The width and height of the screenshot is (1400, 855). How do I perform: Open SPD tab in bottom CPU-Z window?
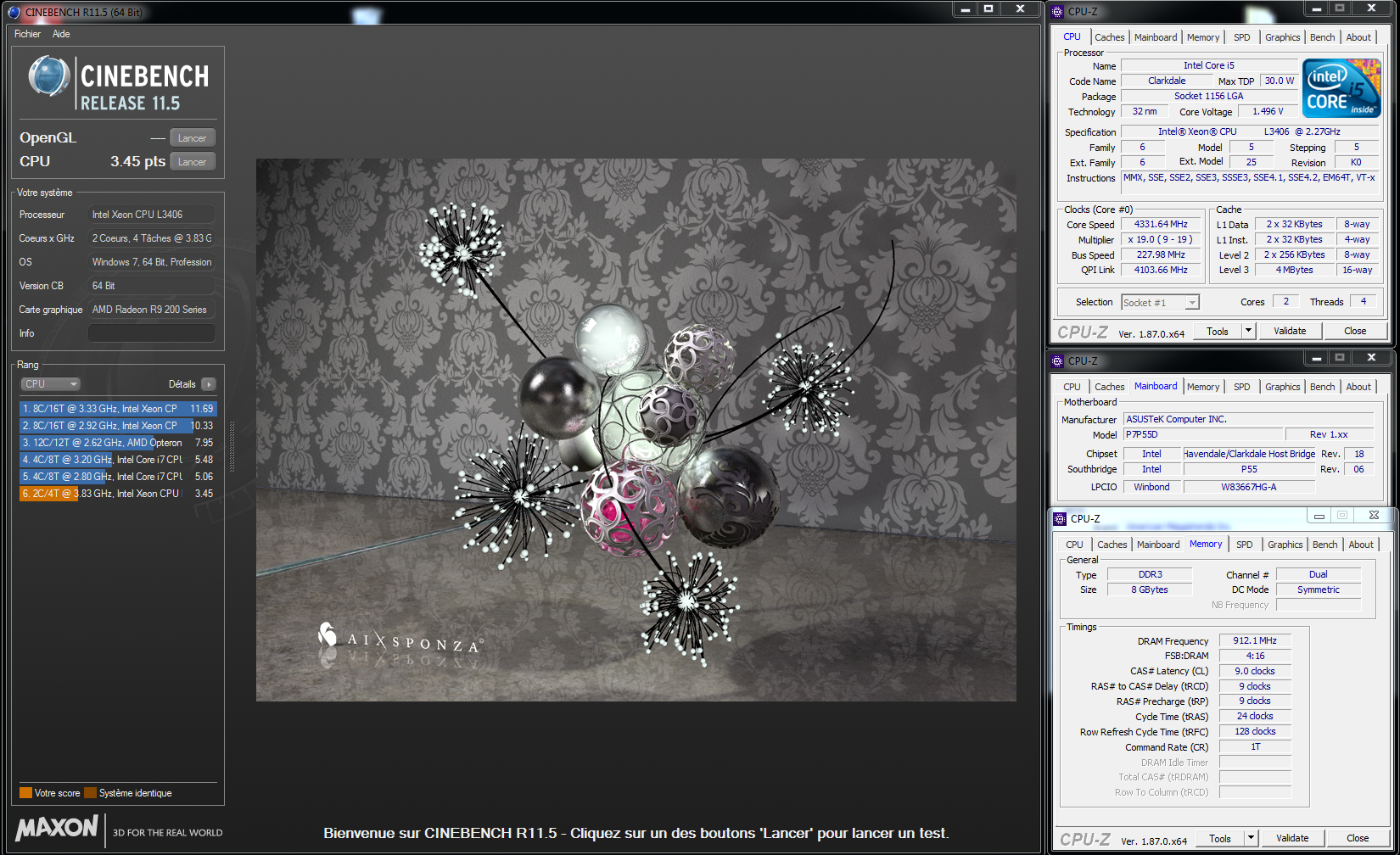click(1245, 545)
